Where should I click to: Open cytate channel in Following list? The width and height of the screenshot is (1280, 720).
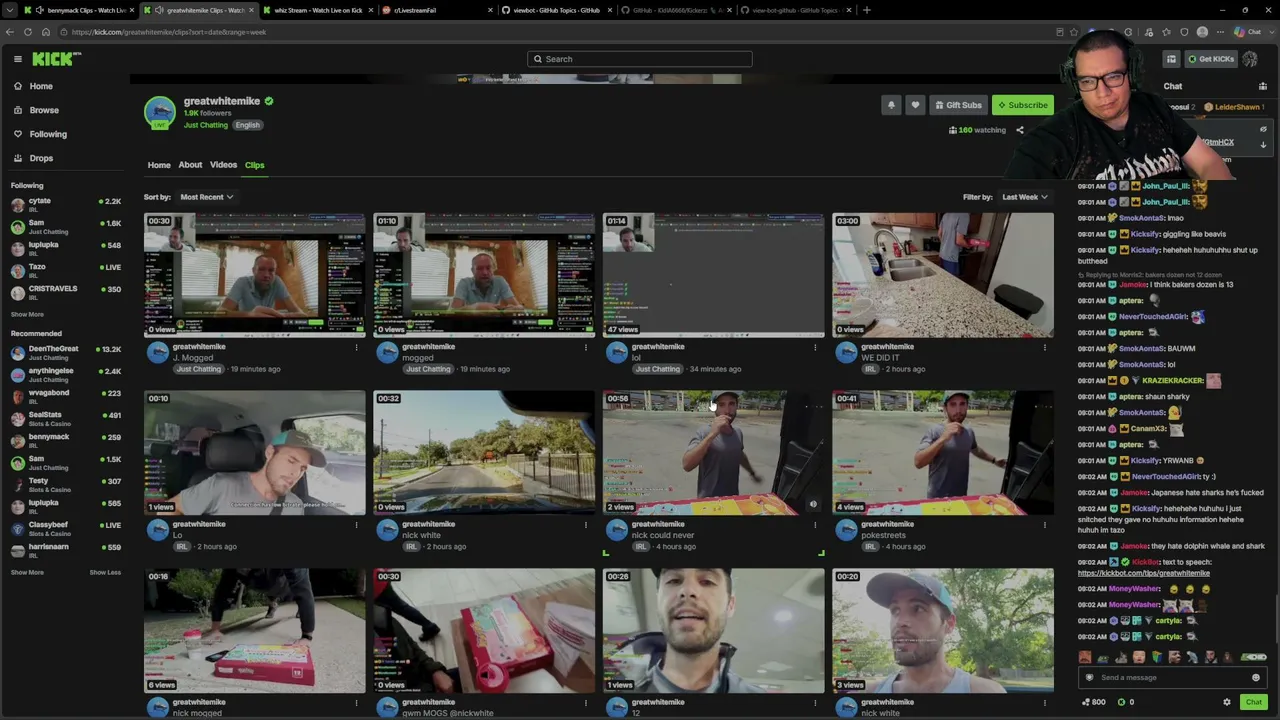point(65,205)
